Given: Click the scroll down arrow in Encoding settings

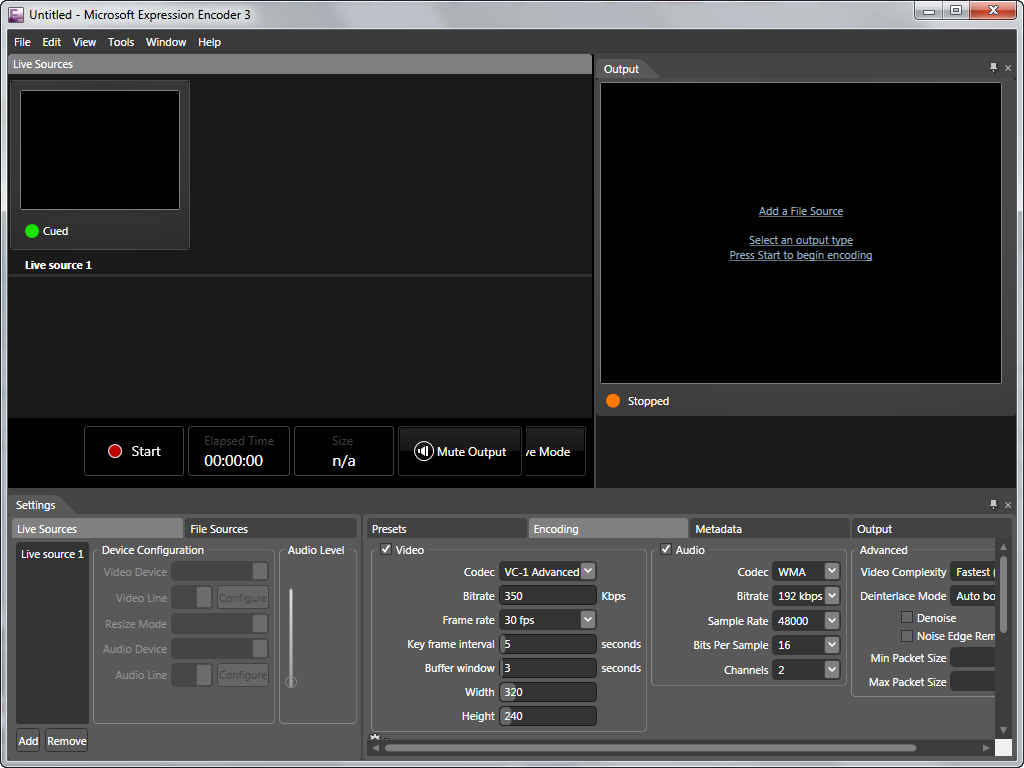Looking at the screenshot, I should pyautogui.click(x=1003, y=730).
